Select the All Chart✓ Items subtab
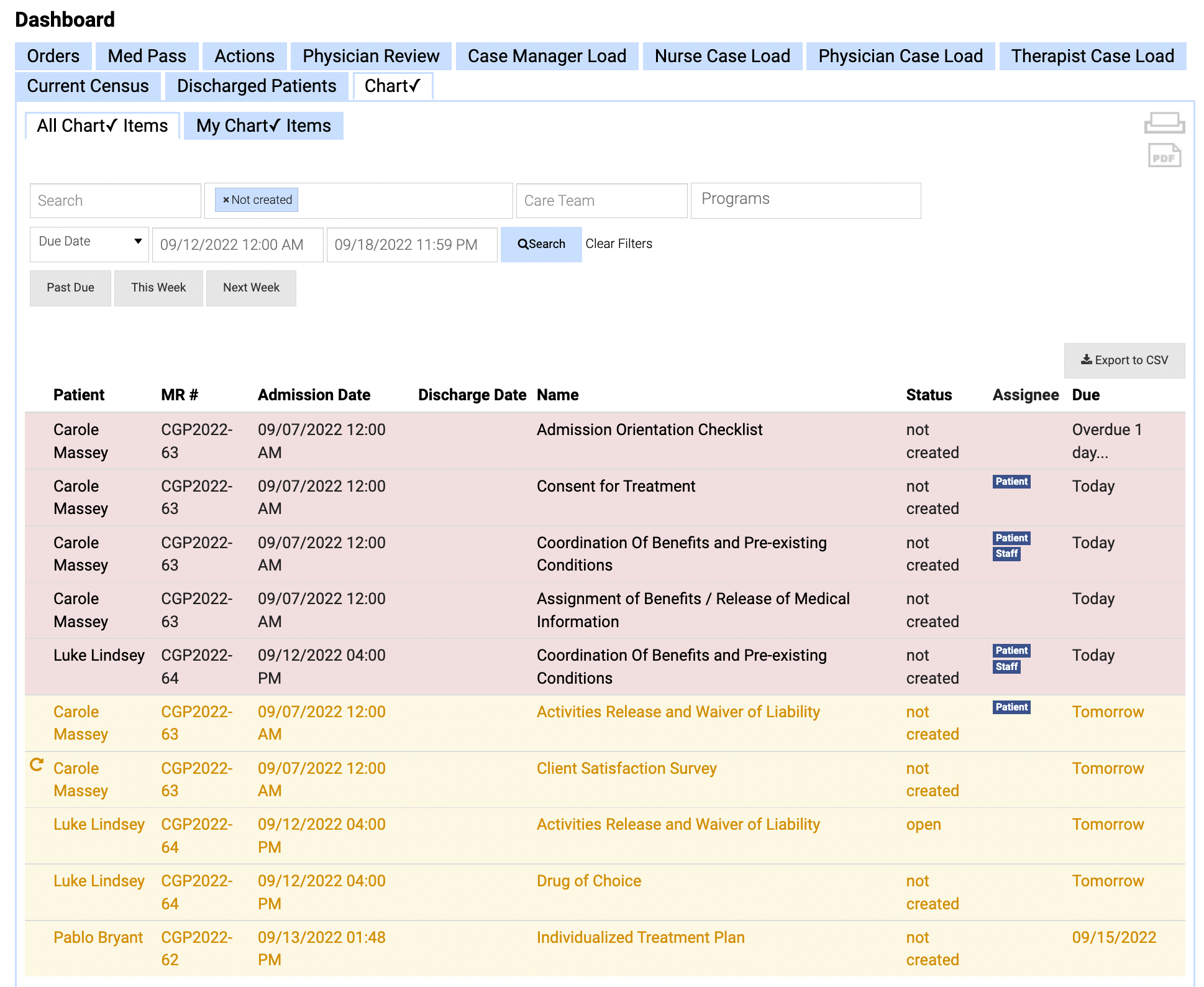The image size is (1204, 987). pyautogui.click(x=103, y=126)
